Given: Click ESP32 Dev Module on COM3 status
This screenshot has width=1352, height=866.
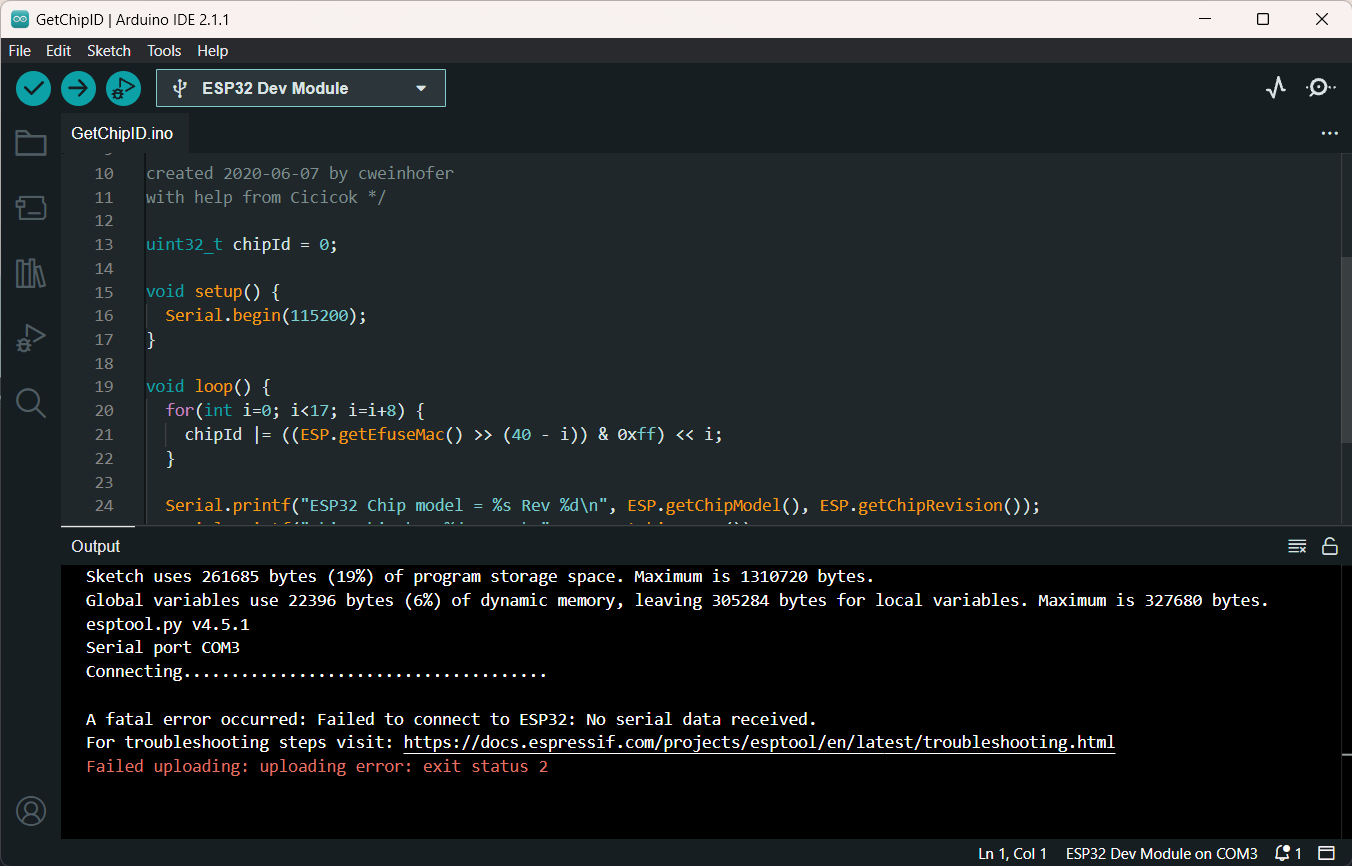Looking at the screenshot, I should coord(1162,853).
